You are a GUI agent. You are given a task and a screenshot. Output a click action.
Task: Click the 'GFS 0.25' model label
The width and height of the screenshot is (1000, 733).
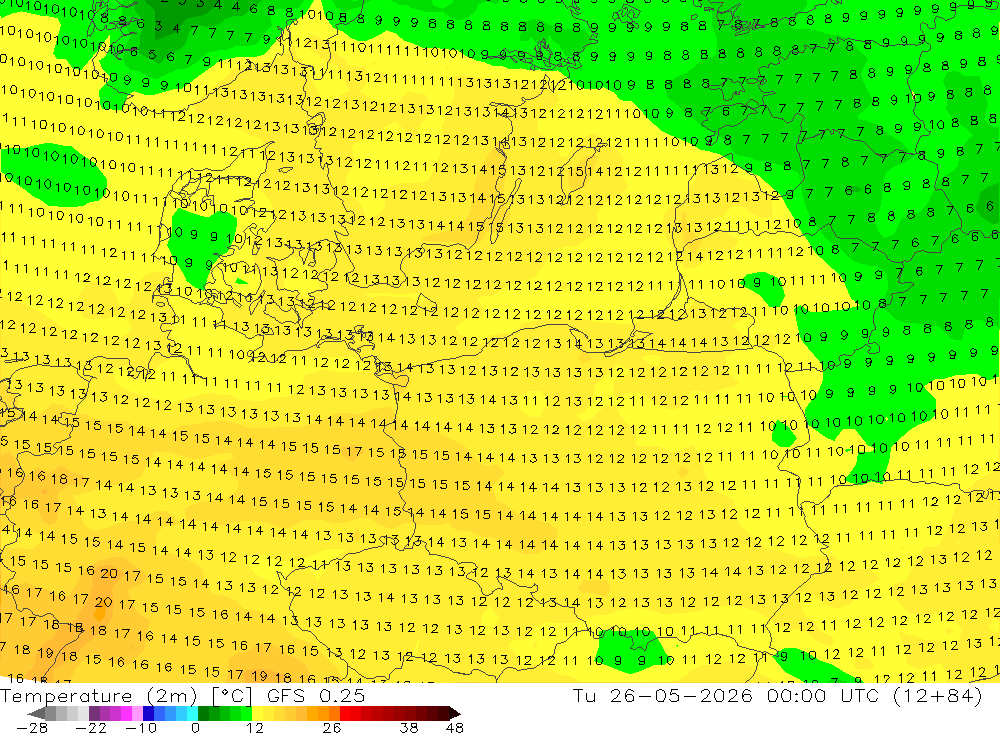click(316, 695)
